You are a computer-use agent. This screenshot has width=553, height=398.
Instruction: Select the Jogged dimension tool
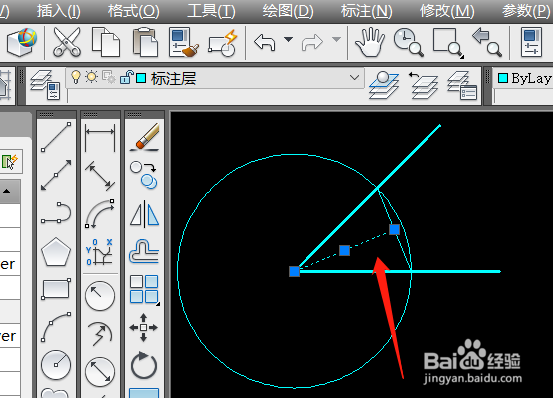click(100, 333)
